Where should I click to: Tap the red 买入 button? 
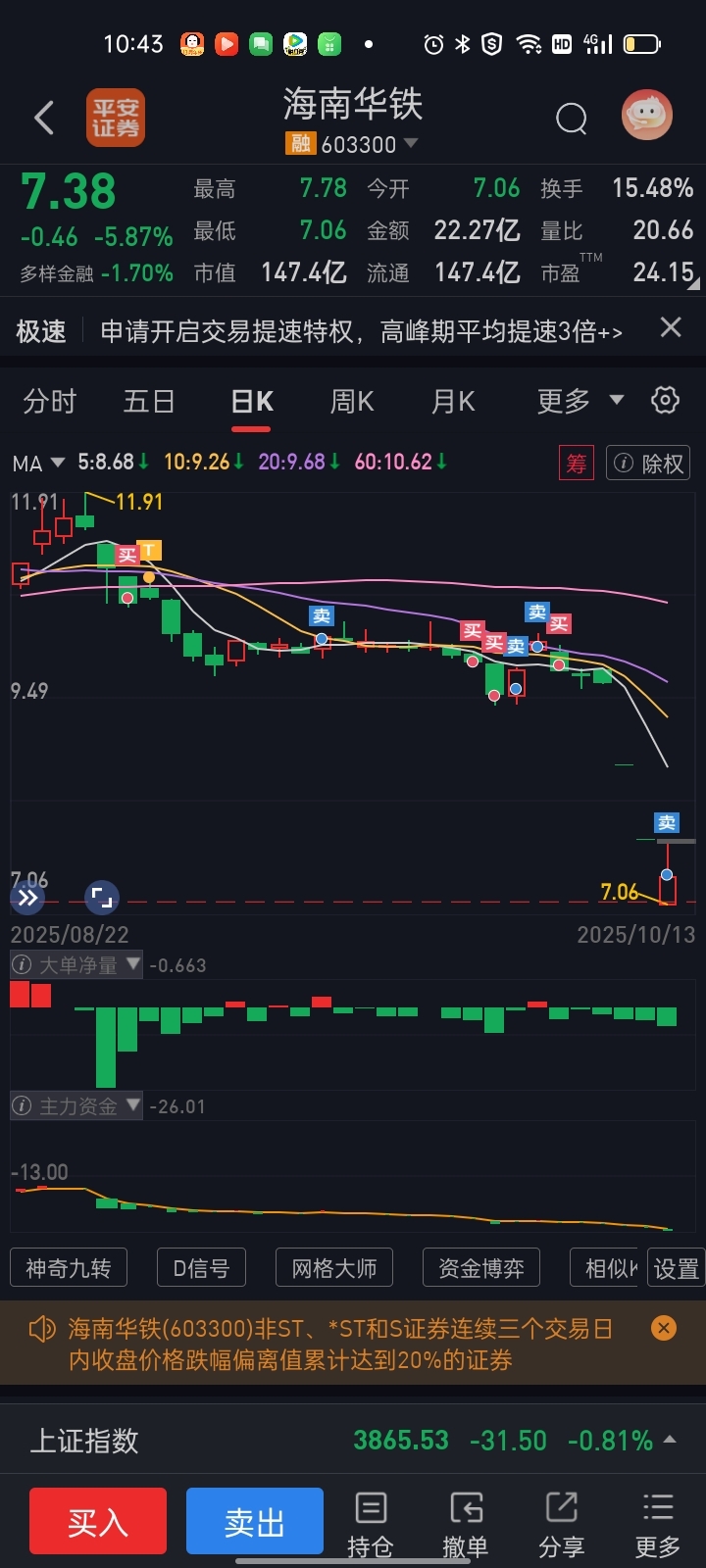(x=98, y=1521)
